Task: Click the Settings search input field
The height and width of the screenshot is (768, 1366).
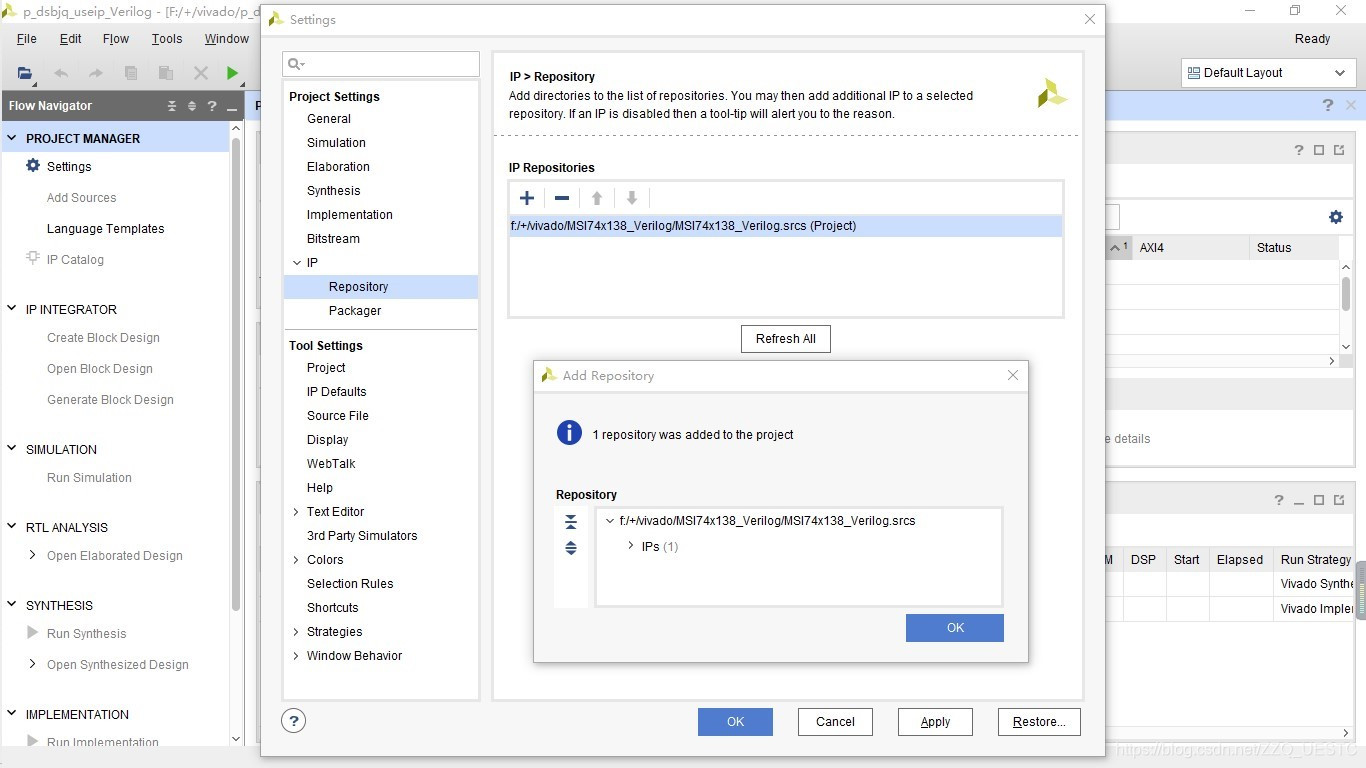Action: tap(381, 64)
